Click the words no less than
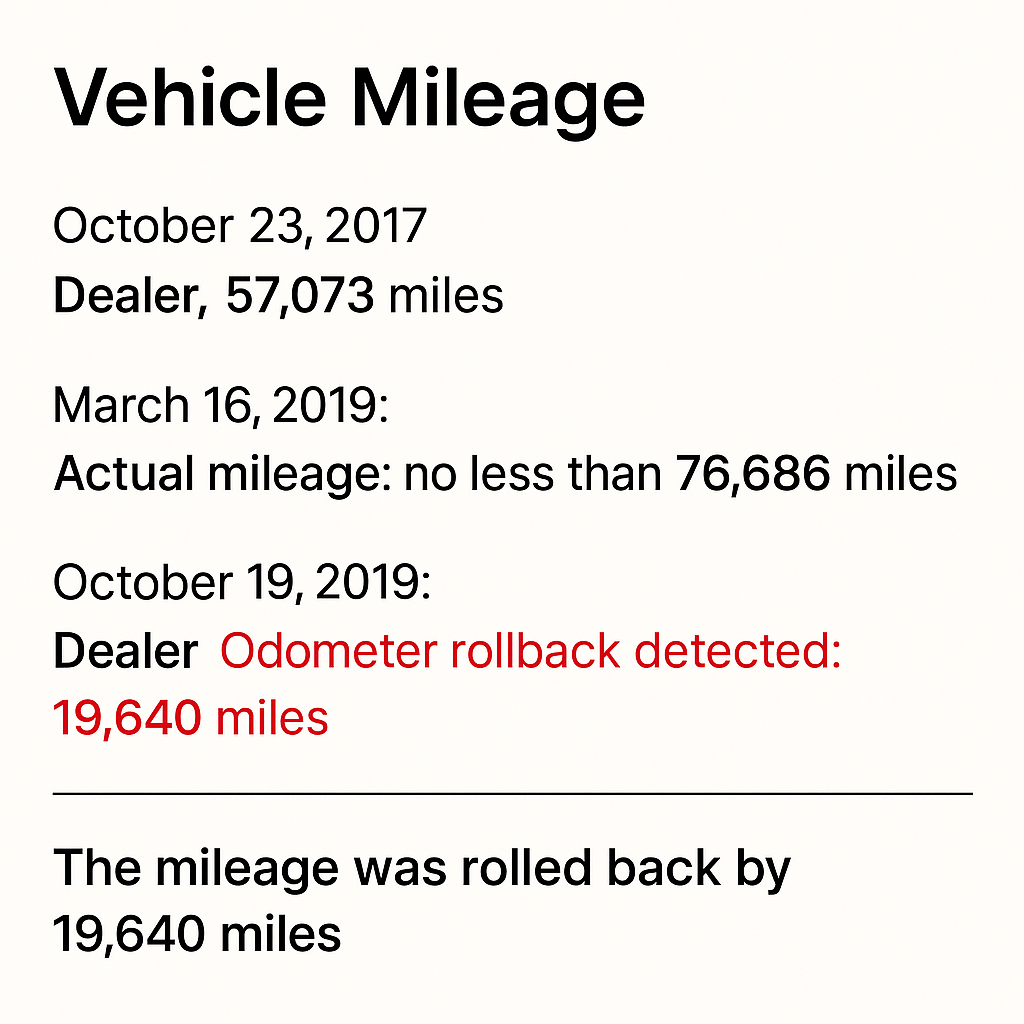 click(533, 473)
